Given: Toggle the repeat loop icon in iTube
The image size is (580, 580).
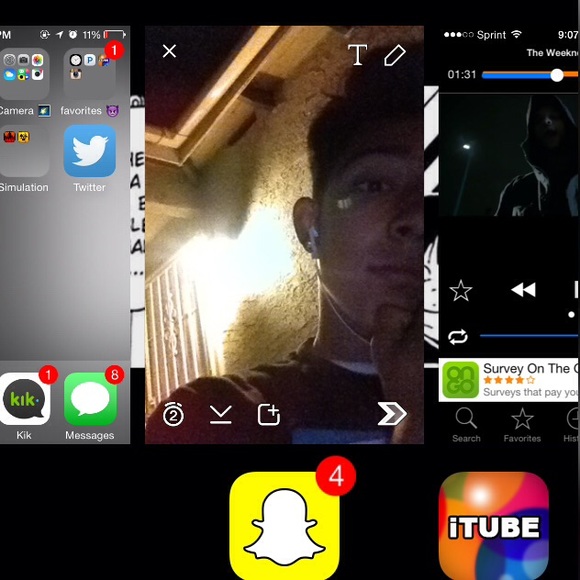Looking at the screenshot, I should [x=458, y=337].
